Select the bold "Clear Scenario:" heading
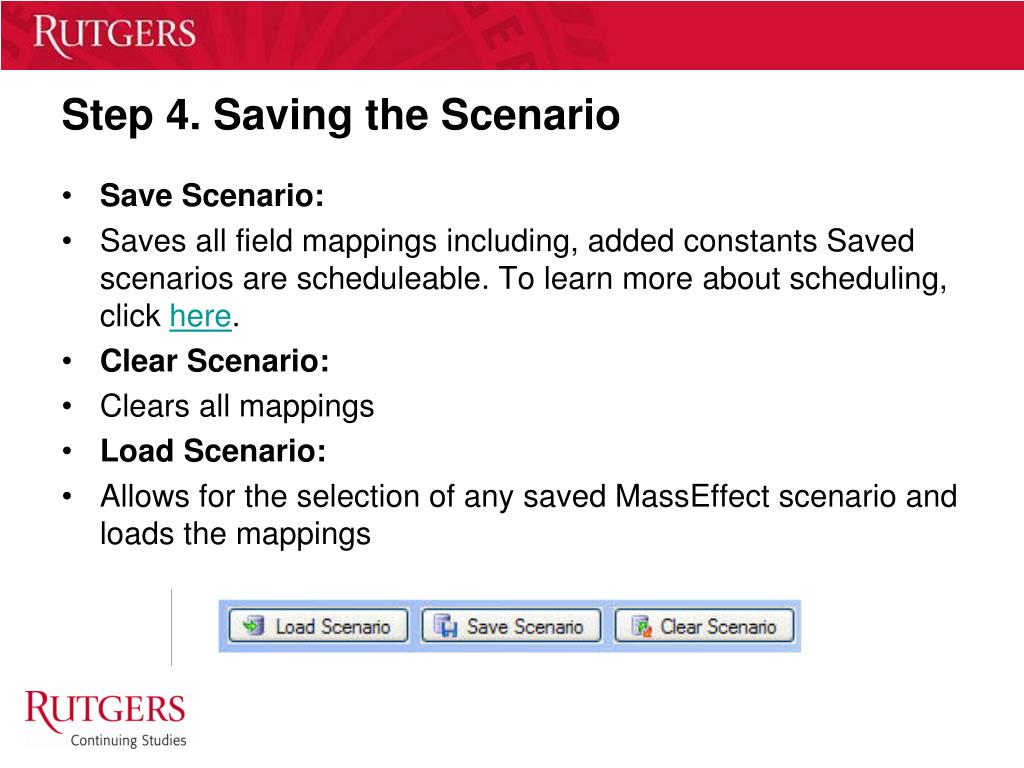Viewport: 1024px width, 768px height. (x=214, y=360)
